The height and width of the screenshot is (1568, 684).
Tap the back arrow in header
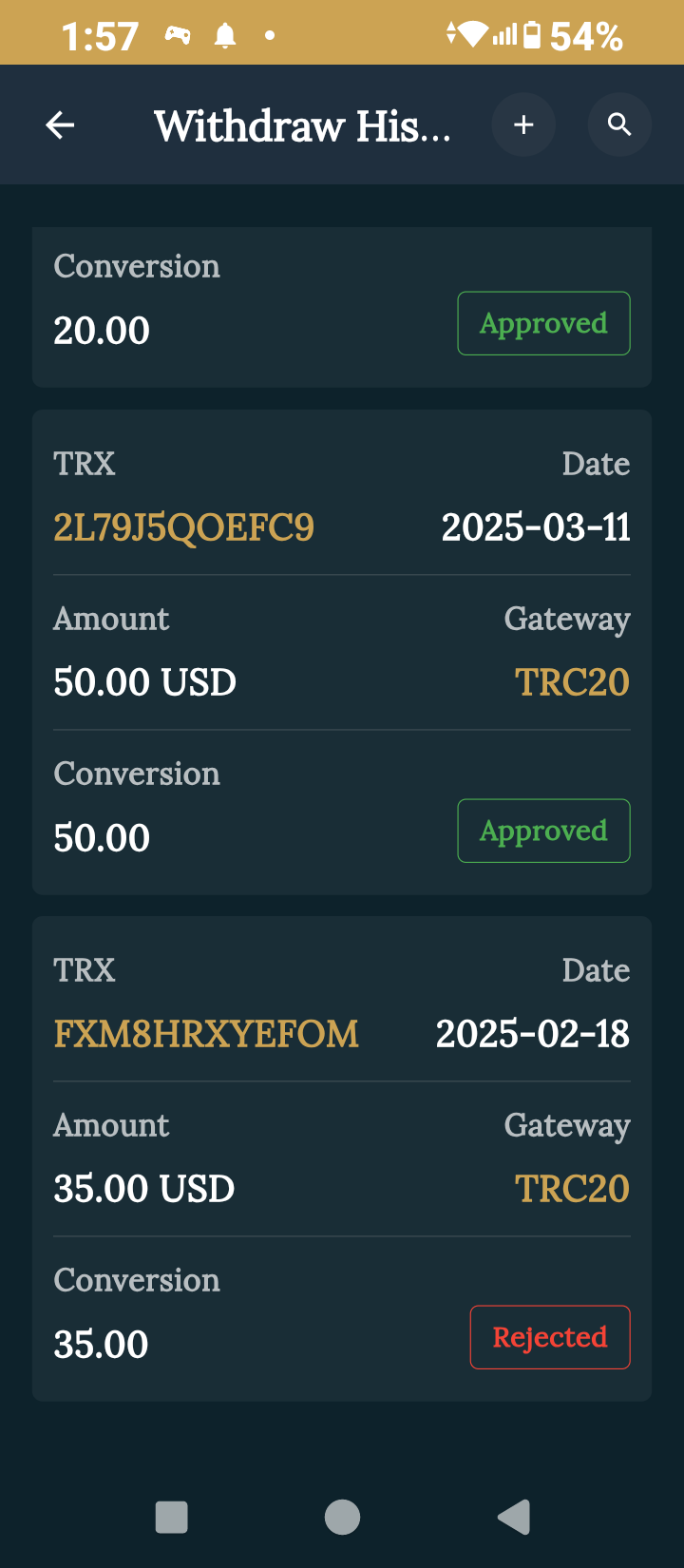tap(60, 124)
